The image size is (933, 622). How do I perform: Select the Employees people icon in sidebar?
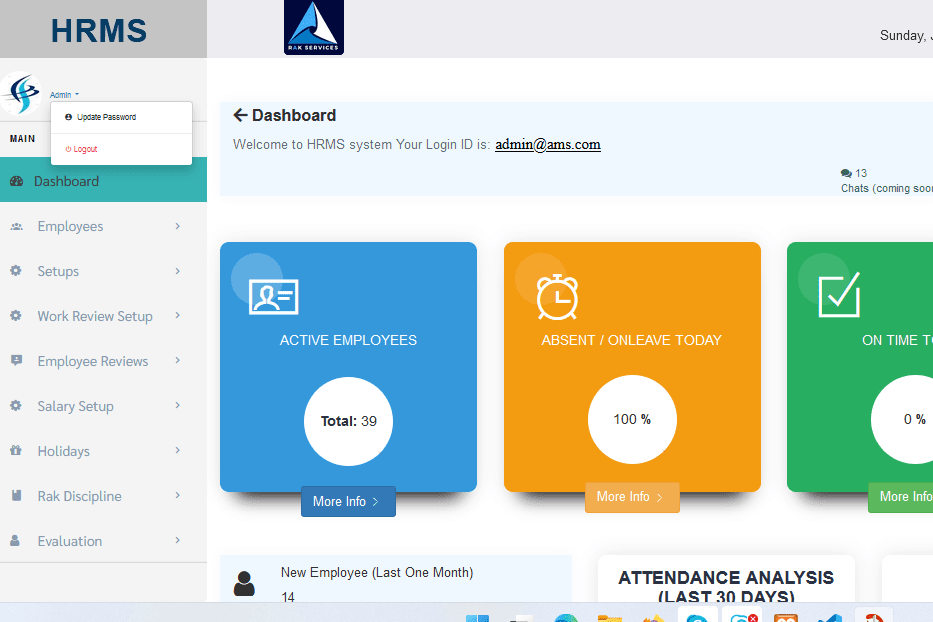(x=16, y=226)
